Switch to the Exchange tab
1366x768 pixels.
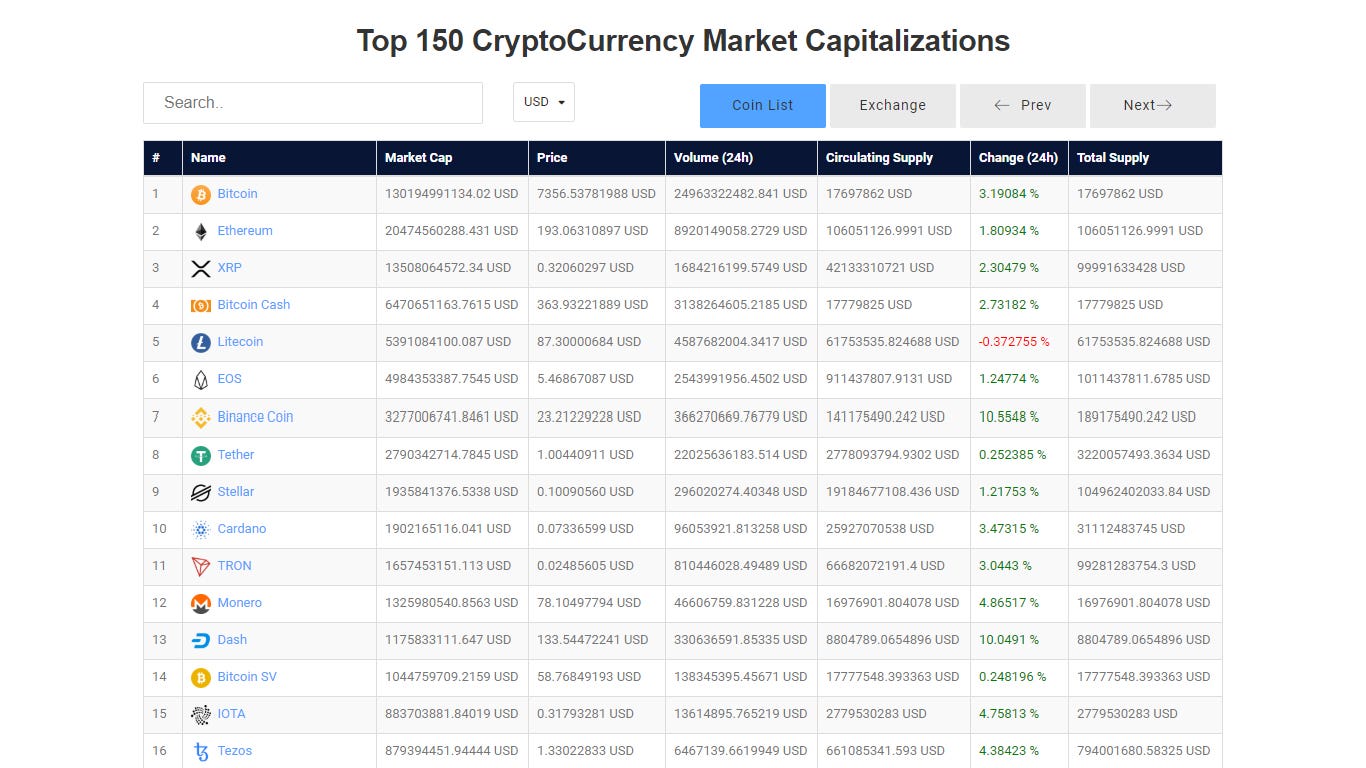(893, 105)
